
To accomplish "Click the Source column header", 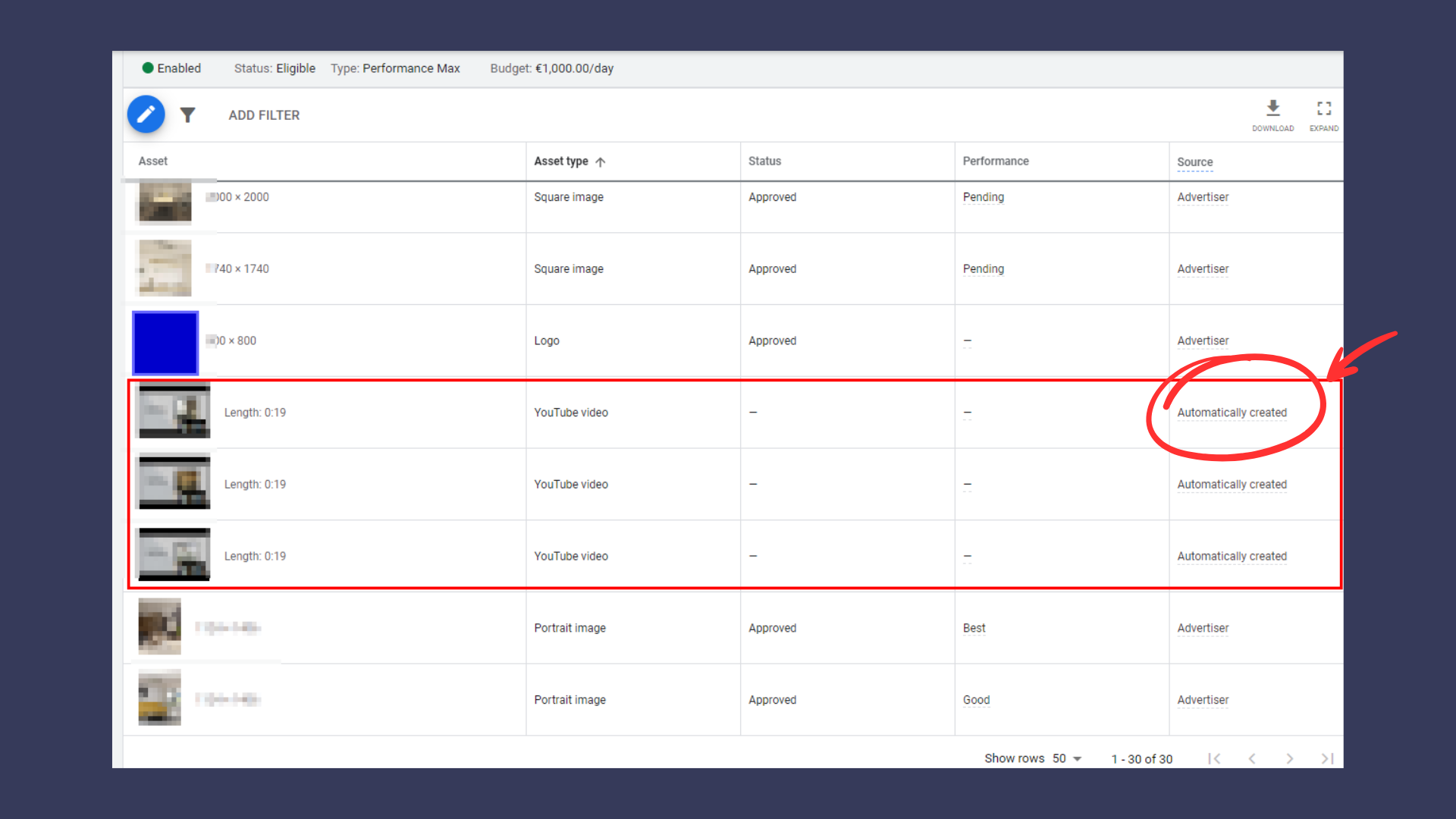I will point(1194,162).
